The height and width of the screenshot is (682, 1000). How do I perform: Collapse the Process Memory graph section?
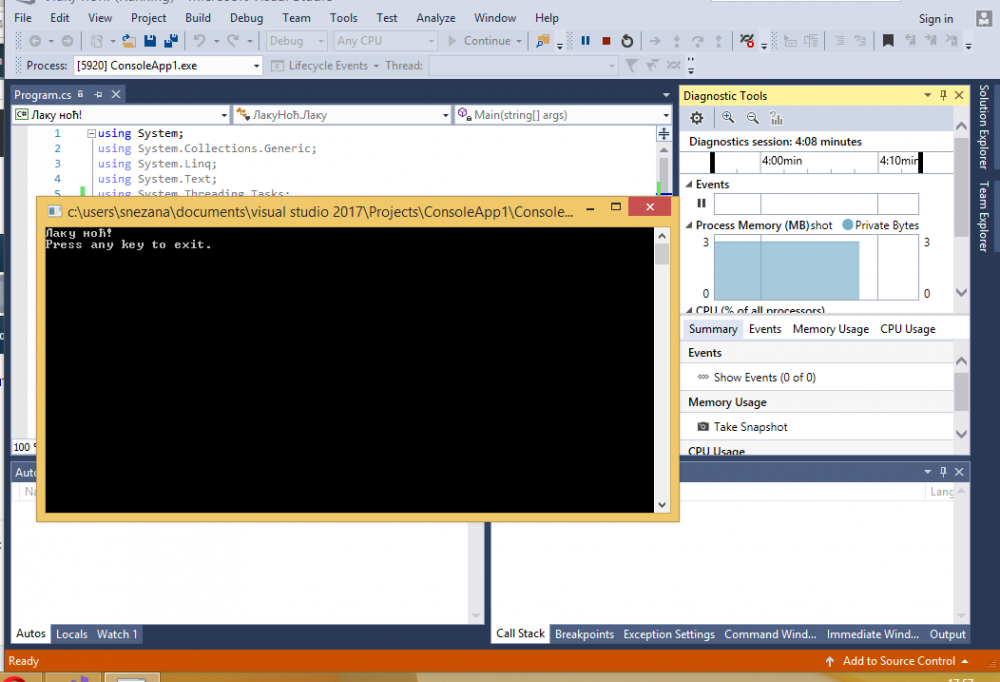coord(689,225)
